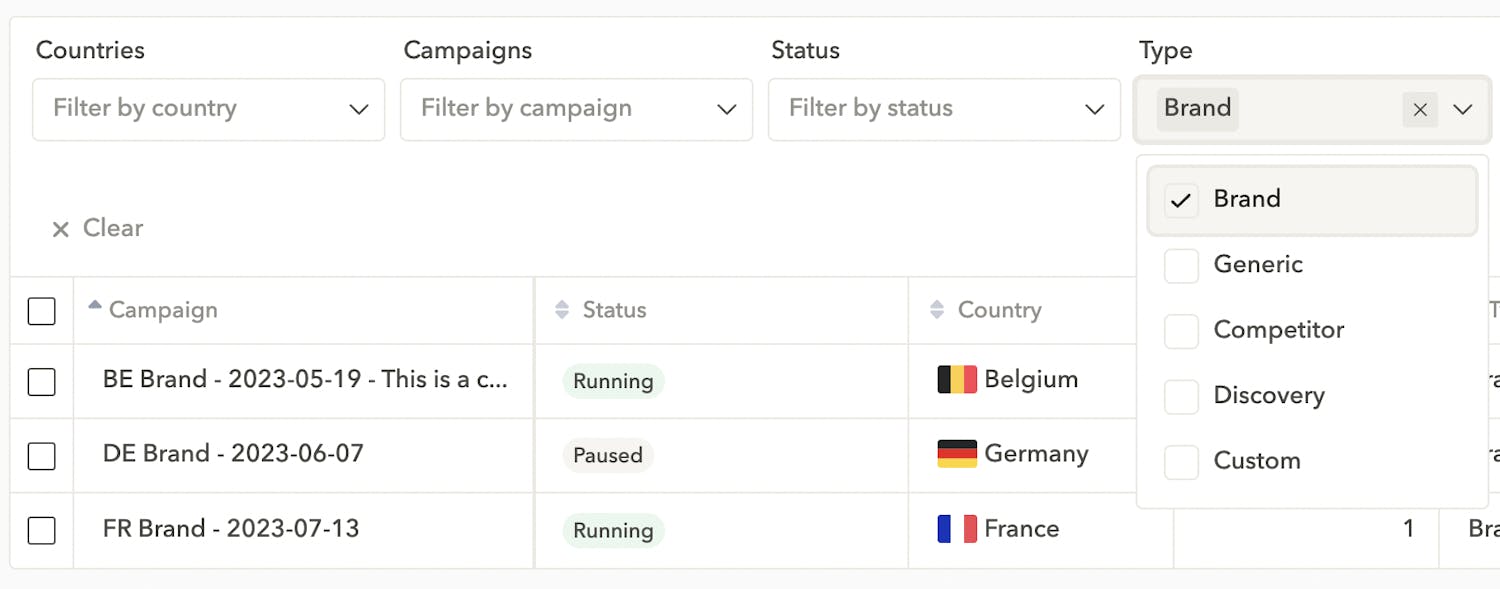Image resolution: width=1500 pixels, height=589 pixels.
Task: Click the Belgium flag icon
Action: 956,379
